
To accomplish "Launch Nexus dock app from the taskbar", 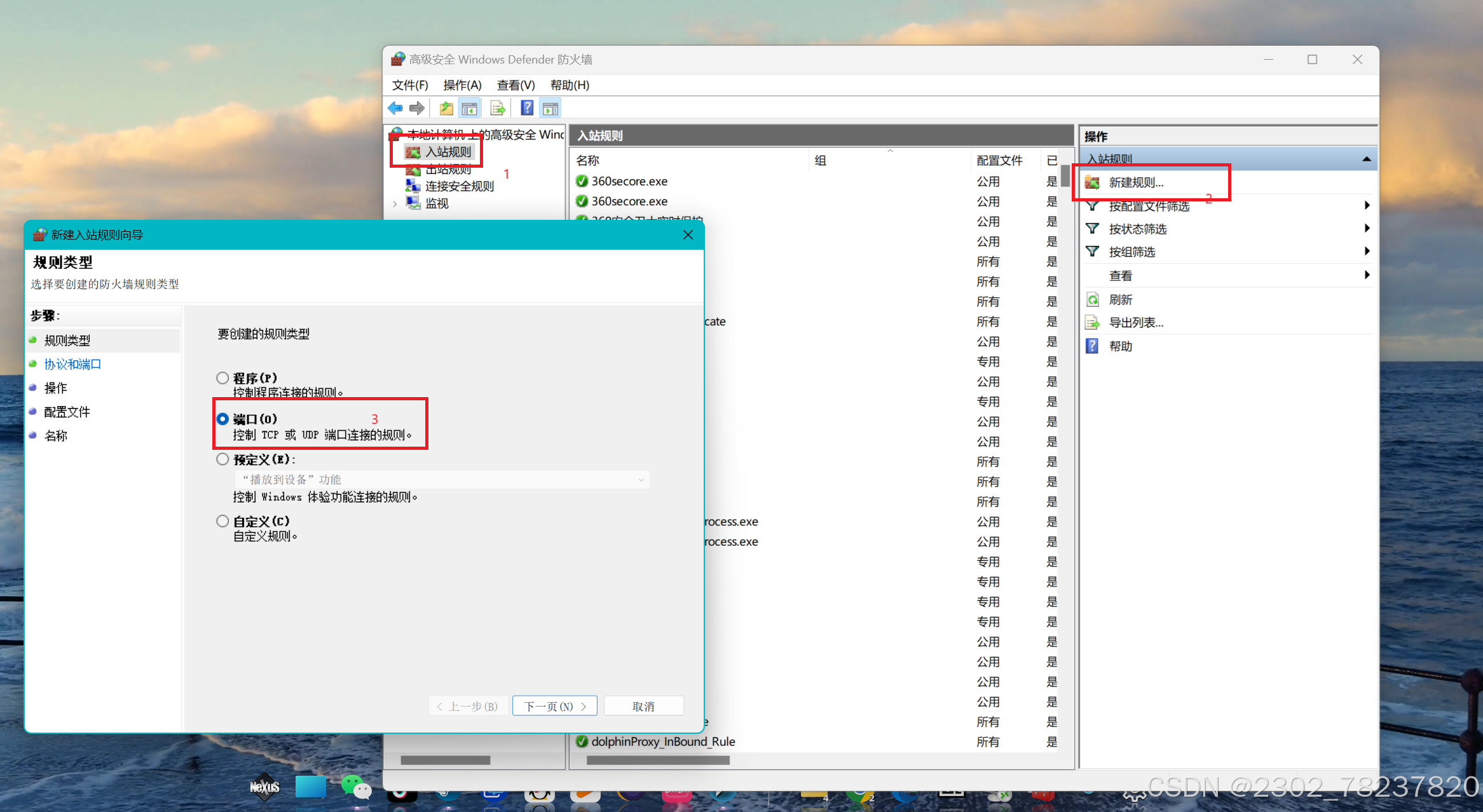I will [264, 788].
